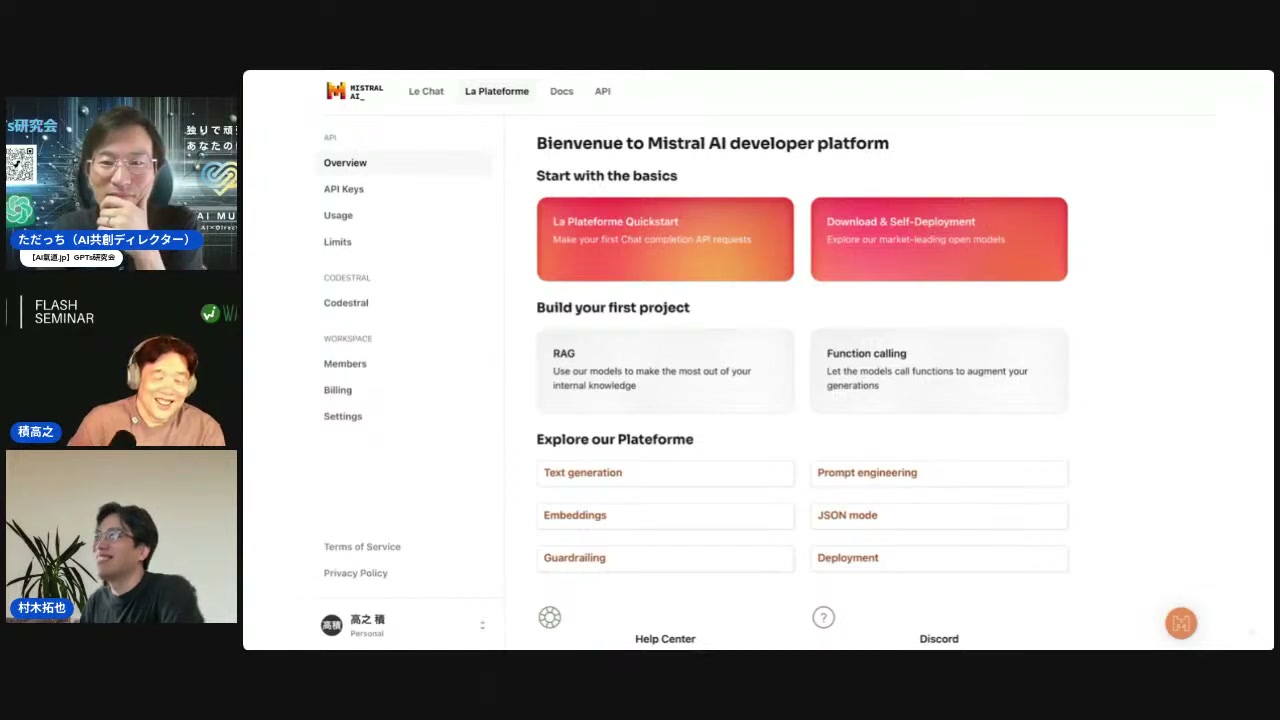Open the Guardrailing link
Screen dimensions: 1280x720
point(665,558)
